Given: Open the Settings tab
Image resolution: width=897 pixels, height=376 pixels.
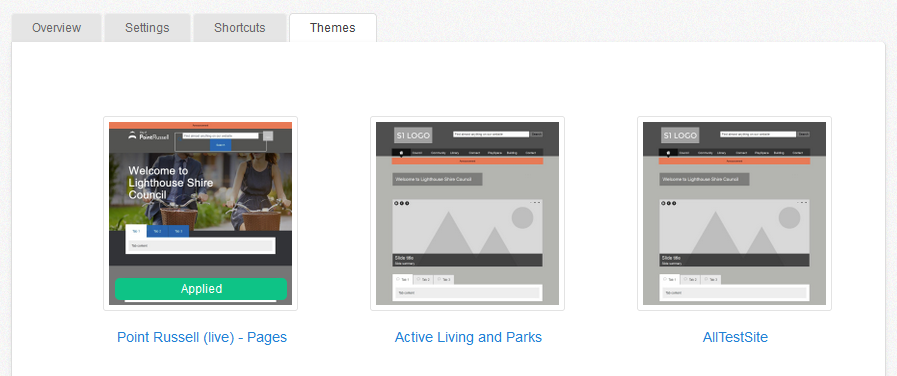Looking at the screenshot, I should point(147,28).
